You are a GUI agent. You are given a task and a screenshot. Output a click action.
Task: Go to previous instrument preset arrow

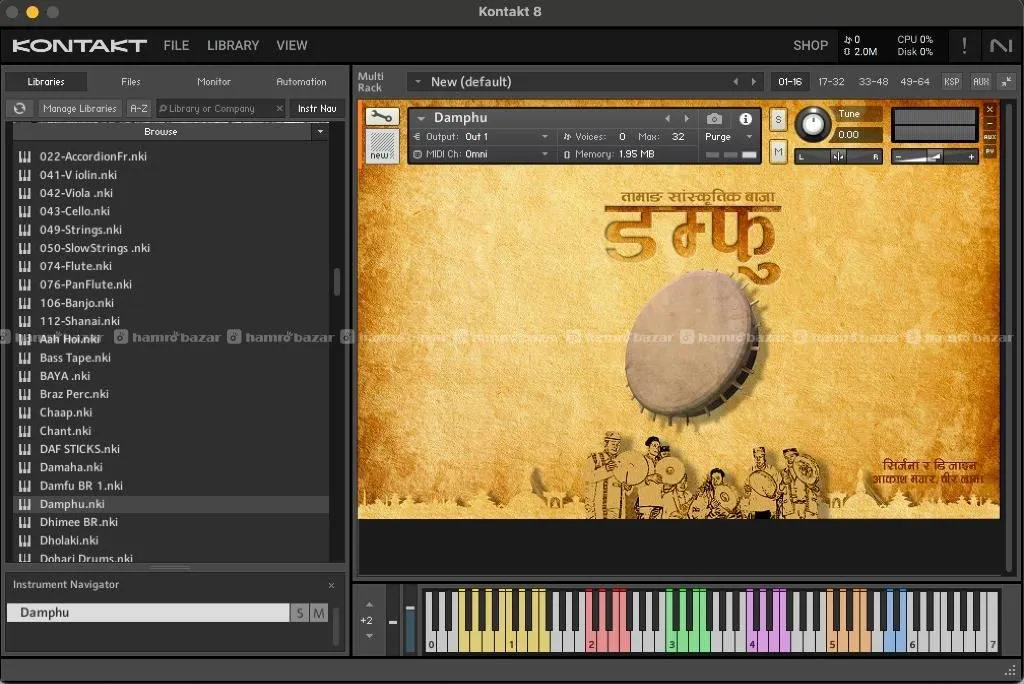click(667, 118)
